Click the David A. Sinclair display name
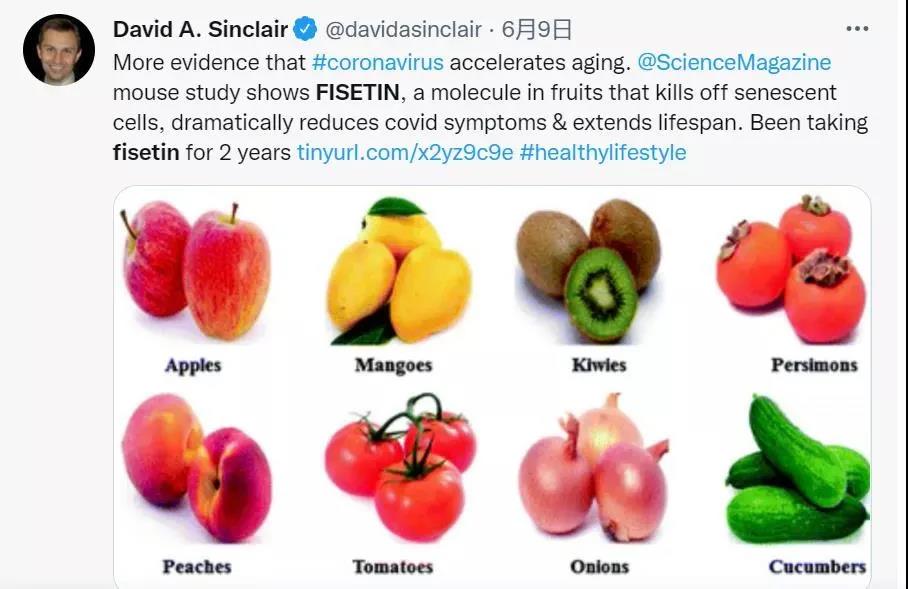The width and height of the screenshot is (908, 589). click(x=200, y=29)
